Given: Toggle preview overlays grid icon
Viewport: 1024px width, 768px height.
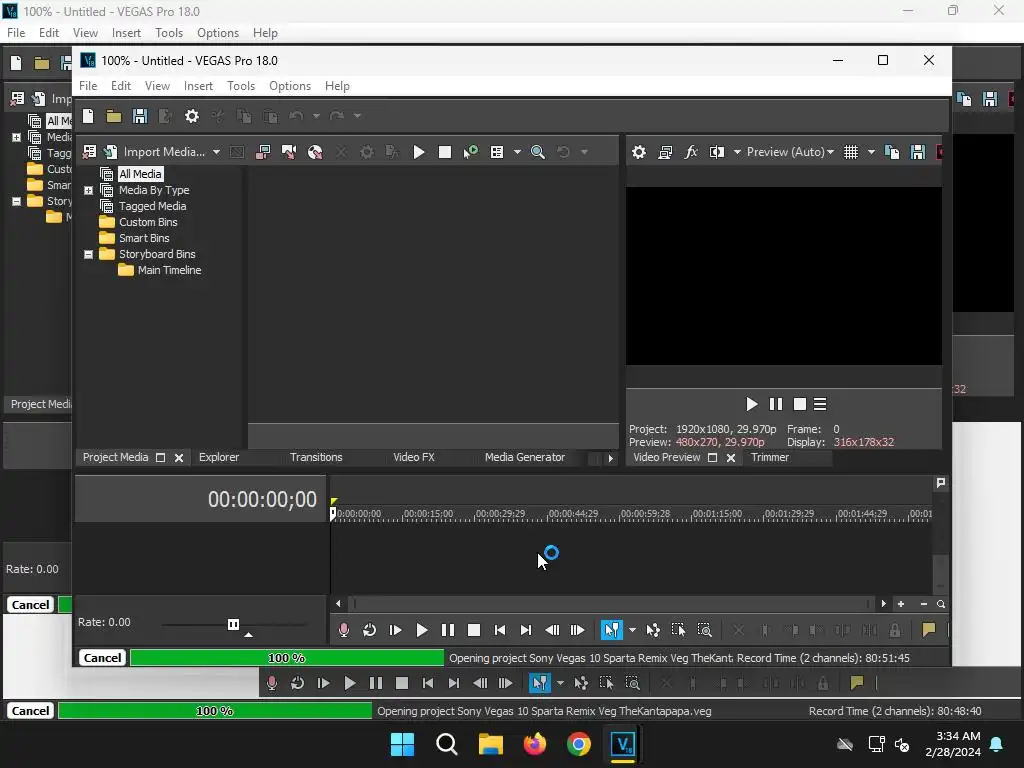Looking at the screenshot, I should coord(851,152).
